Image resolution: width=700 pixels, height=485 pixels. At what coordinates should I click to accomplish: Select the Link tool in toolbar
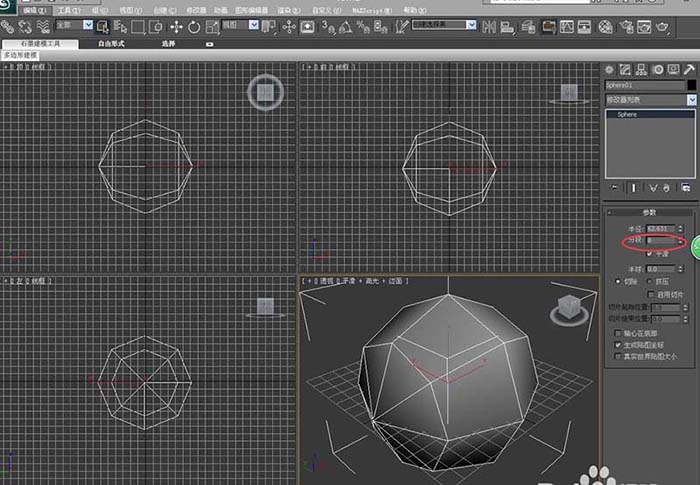(x=7, y=27)
